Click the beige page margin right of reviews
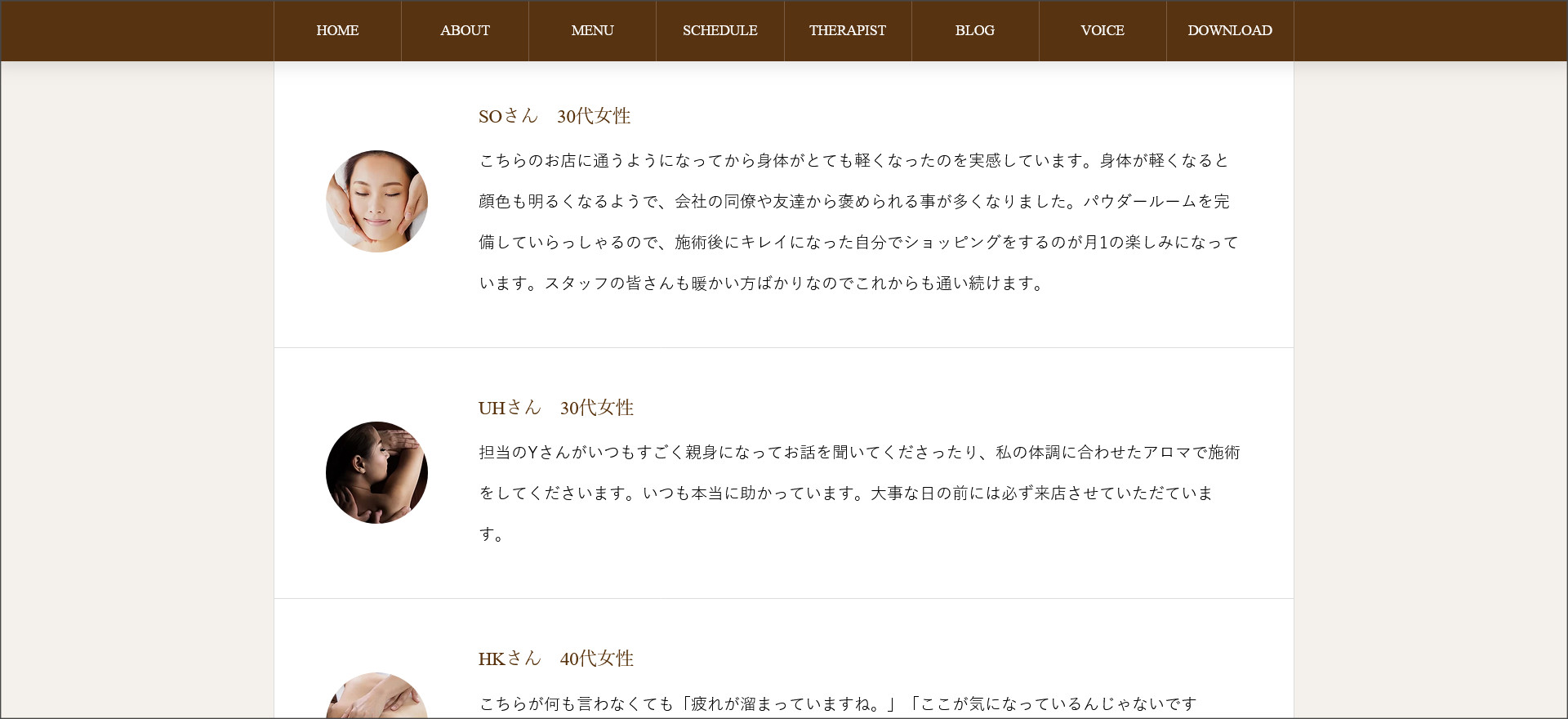The width and height of the screenshot is (1568, 719). [1429, 368]
